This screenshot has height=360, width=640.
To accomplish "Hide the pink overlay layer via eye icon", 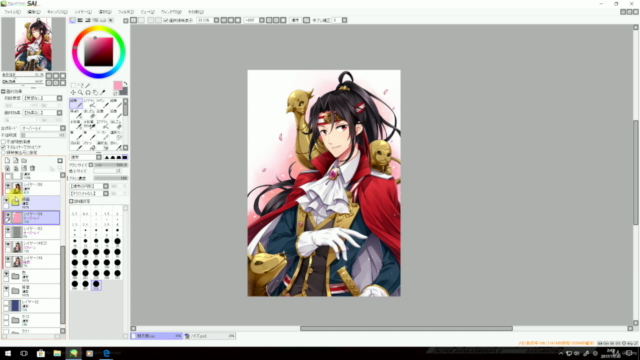I will 8,215.
